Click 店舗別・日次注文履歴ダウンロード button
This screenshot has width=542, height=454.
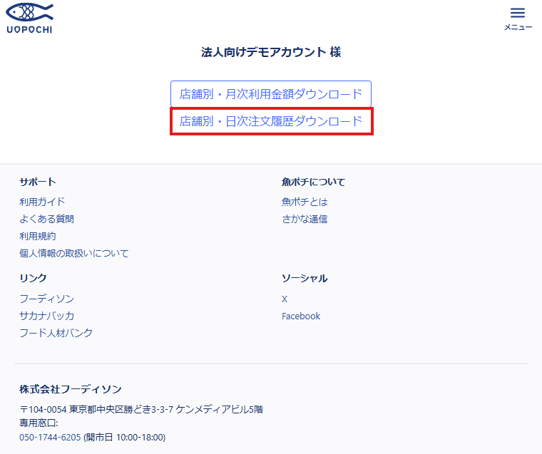271,121
